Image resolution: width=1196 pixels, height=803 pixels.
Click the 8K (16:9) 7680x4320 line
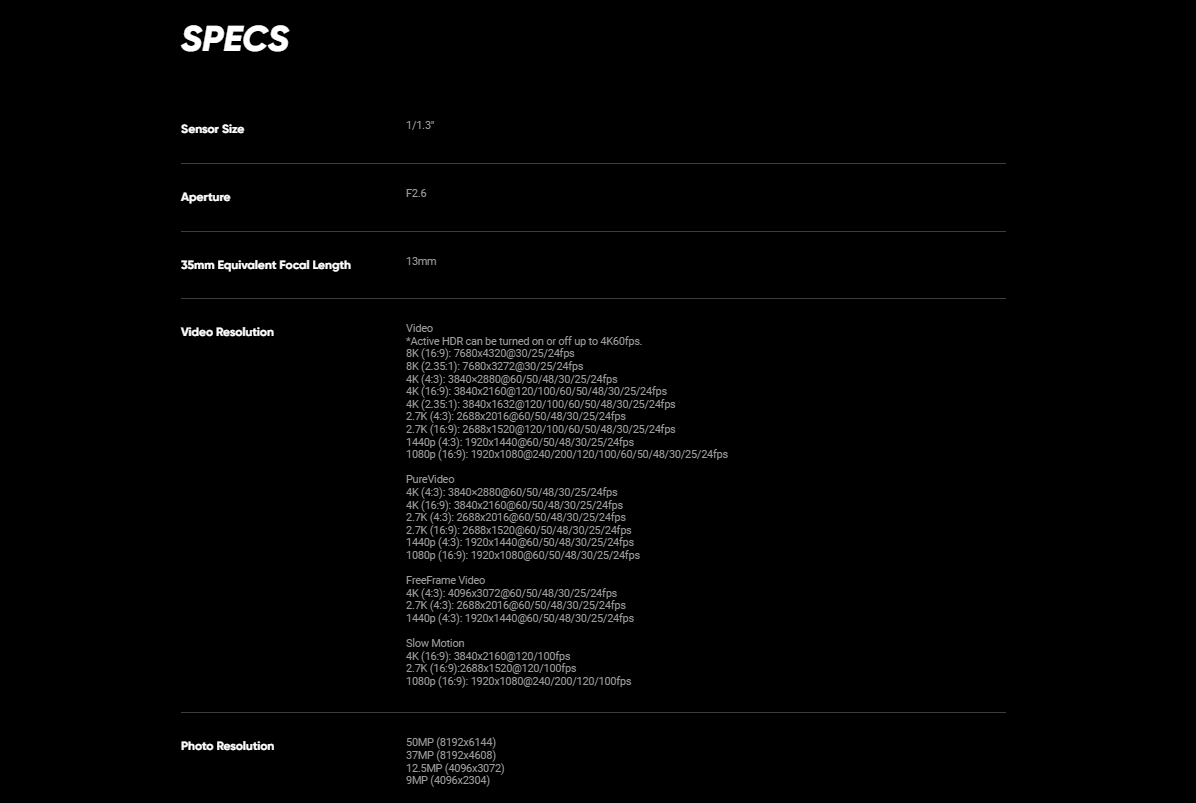pos(490,353)
